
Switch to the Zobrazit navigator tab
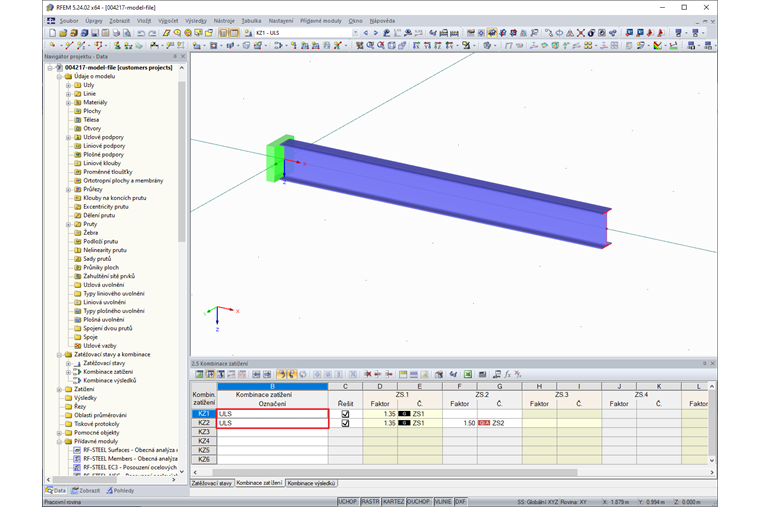pyautogui.click(x=86, y=491)
